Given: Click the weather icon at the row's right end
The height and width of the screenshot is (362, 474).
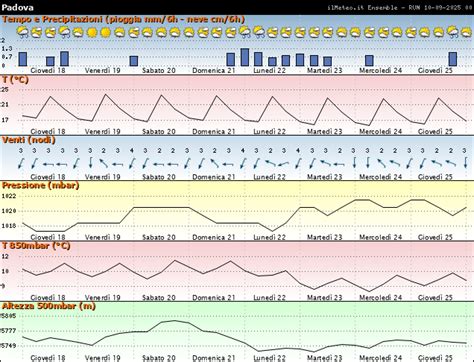Looking at the screenshot, I should pyautogui.click(x=466, y=32).
